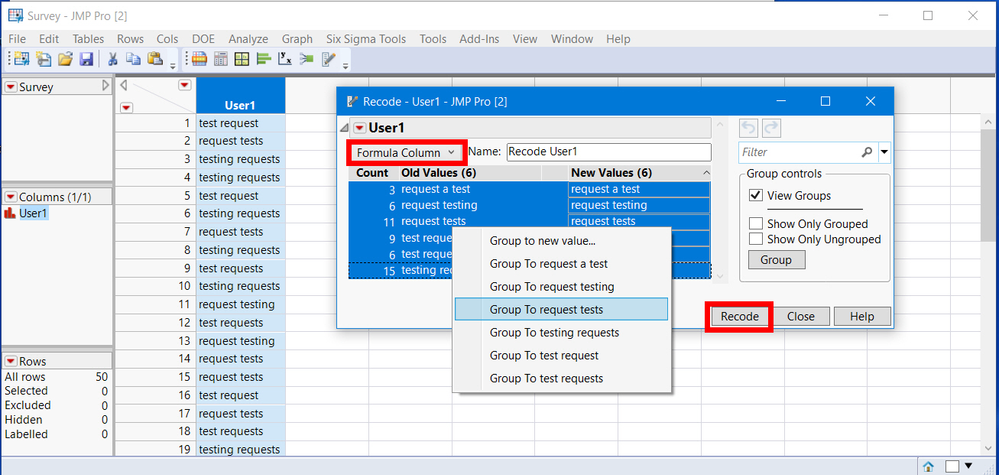Choose Group To request tests

pos(561,309)
